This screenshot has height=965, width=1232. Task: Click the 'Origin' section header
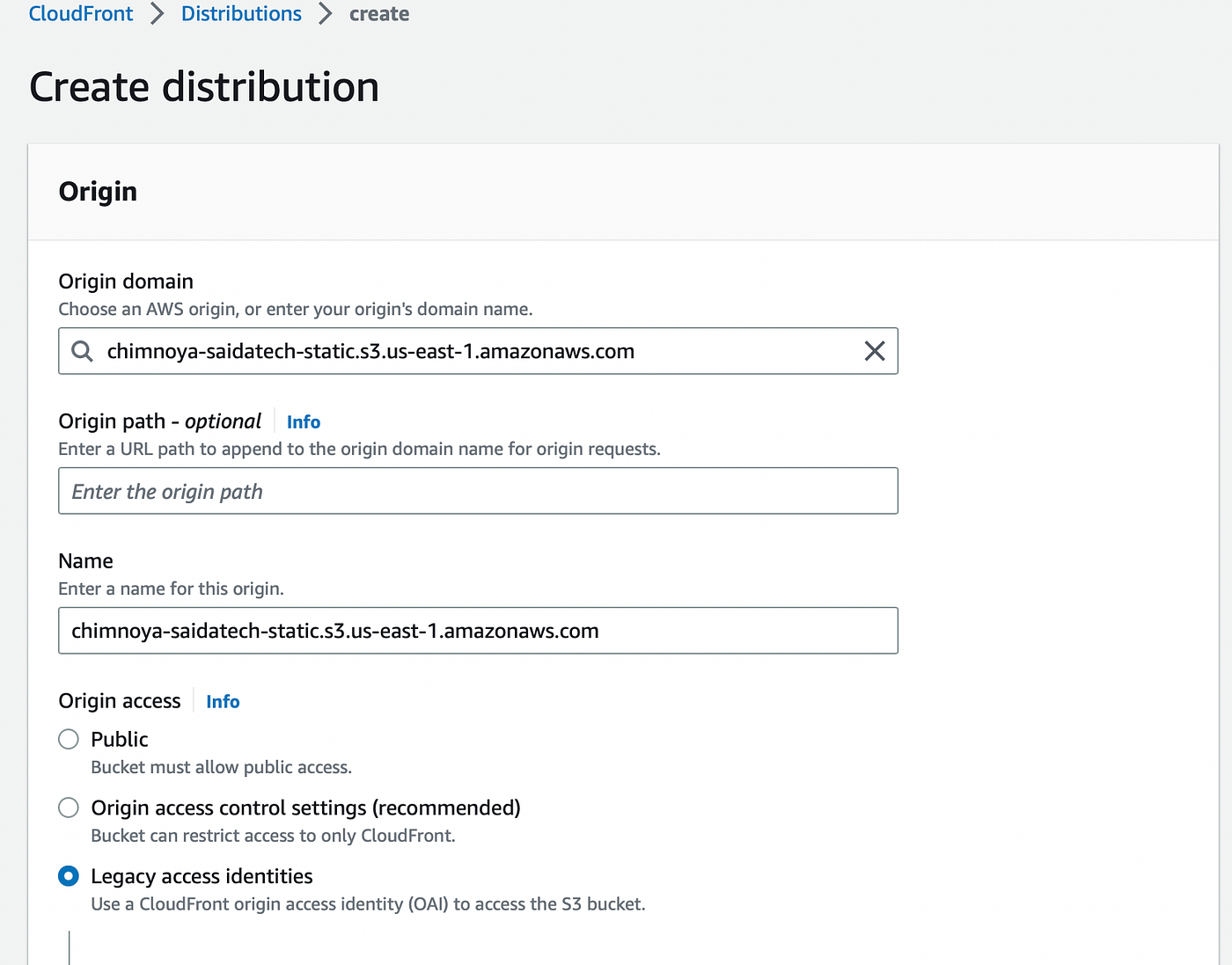point(98,192)
